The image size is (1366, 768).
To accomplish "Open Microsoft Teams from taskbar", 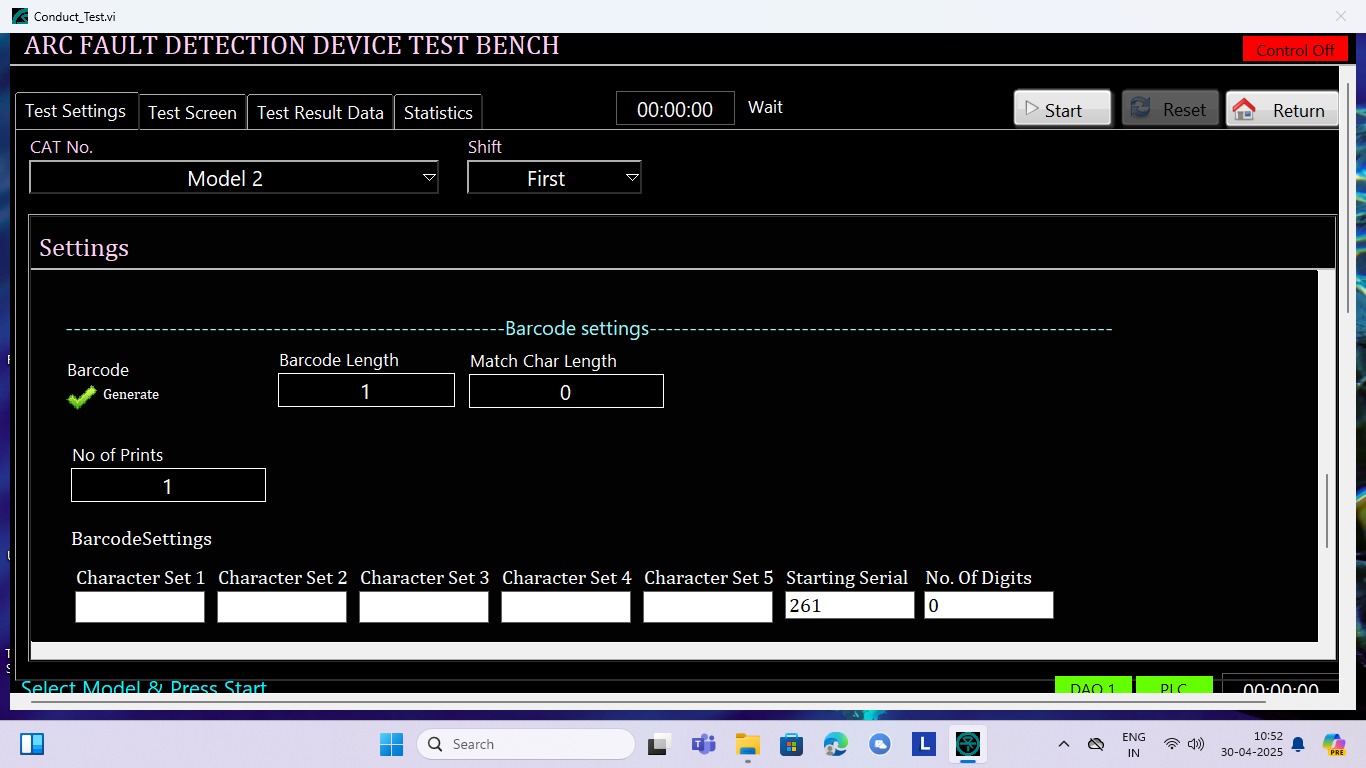I will point(704,744).
